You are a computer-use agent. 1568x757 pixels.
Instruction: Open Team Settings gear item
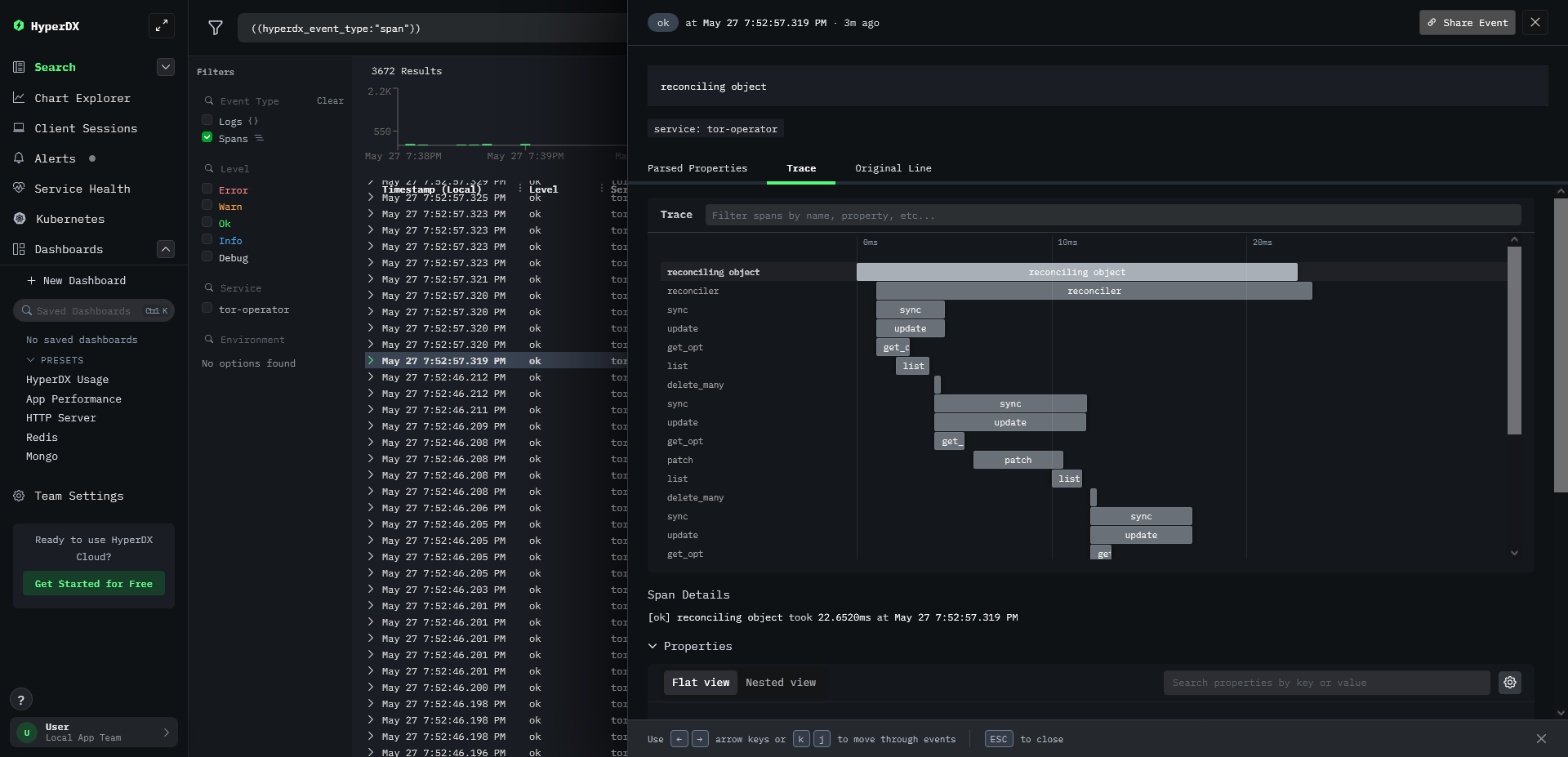coord(79,496)
